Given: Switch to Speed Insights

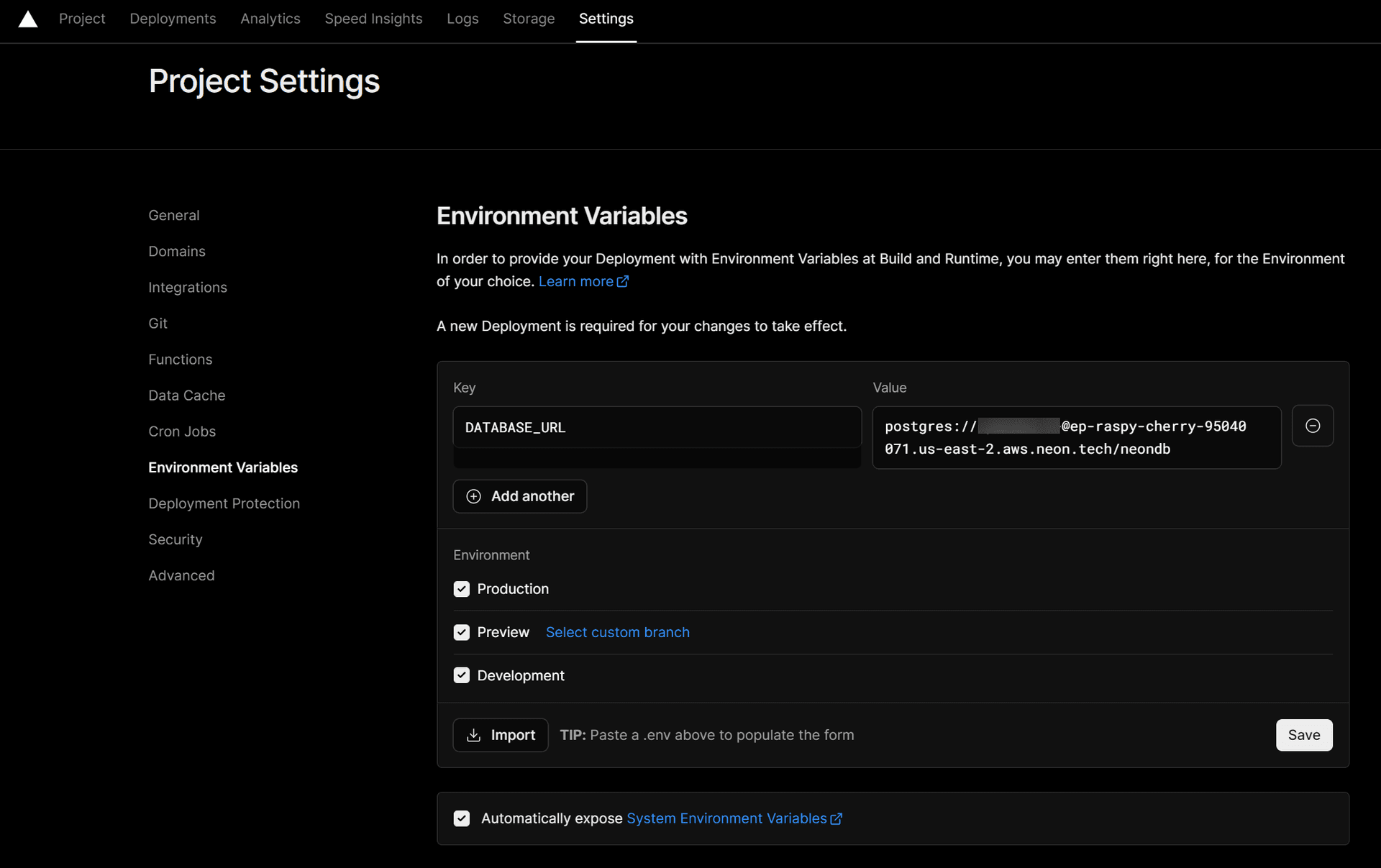Looking at the screenshot, I should click(x=373, y=19).
